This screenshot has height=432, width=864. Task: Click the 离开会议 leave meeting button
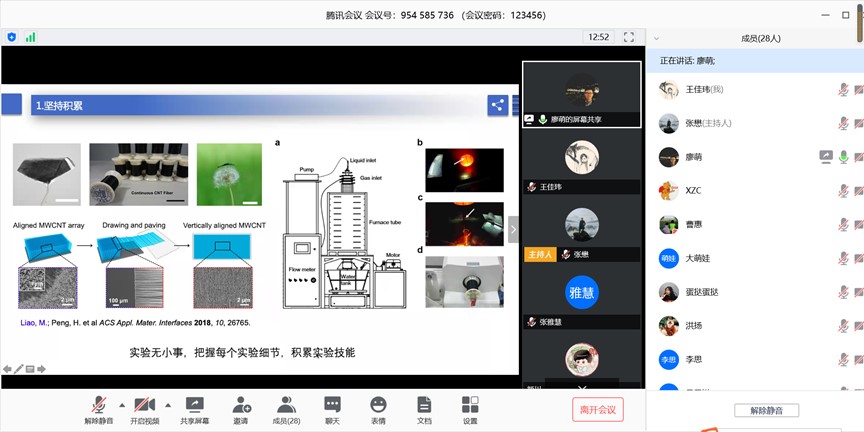tap(598, 409)
